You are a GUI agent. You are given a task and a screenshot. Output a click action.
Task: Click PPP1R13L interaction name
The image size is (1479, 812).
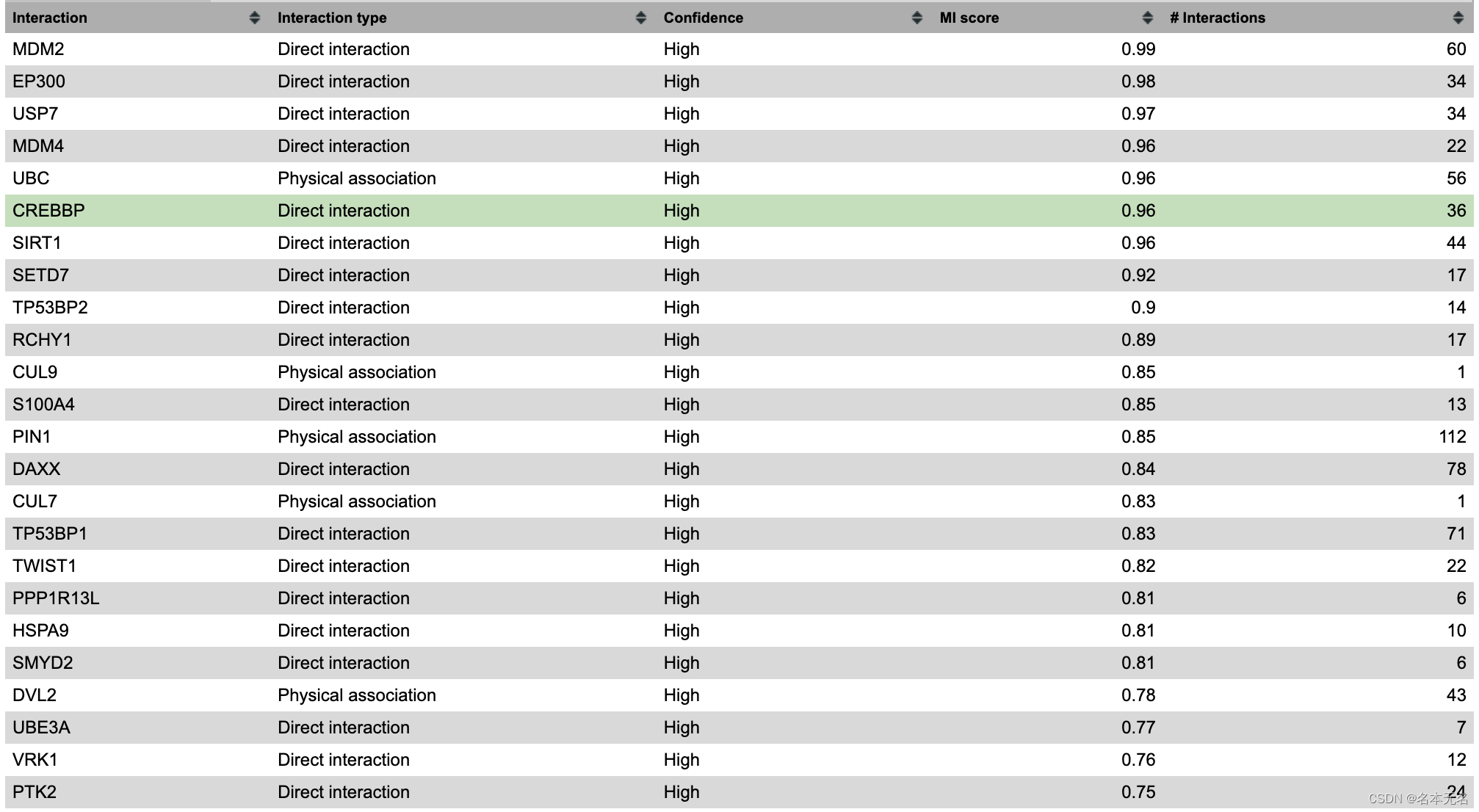pyautogui.click(x=56, y=598)
